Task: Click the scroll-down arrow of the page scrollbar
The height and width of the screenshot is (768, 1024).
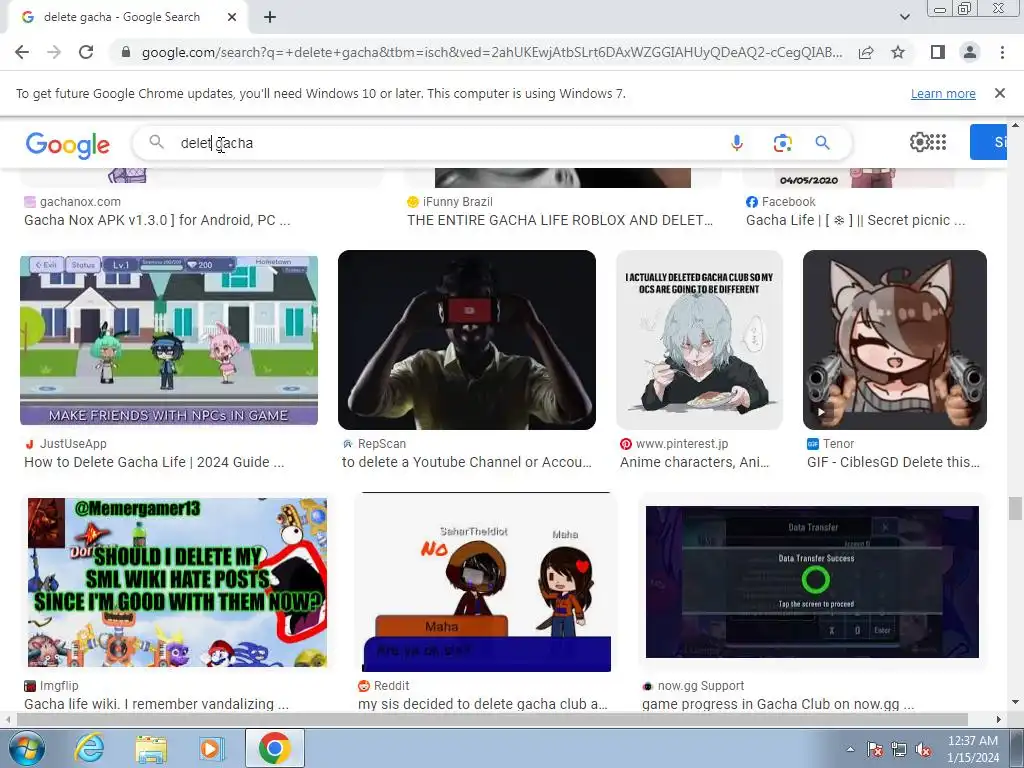Action: (1015, 702)
